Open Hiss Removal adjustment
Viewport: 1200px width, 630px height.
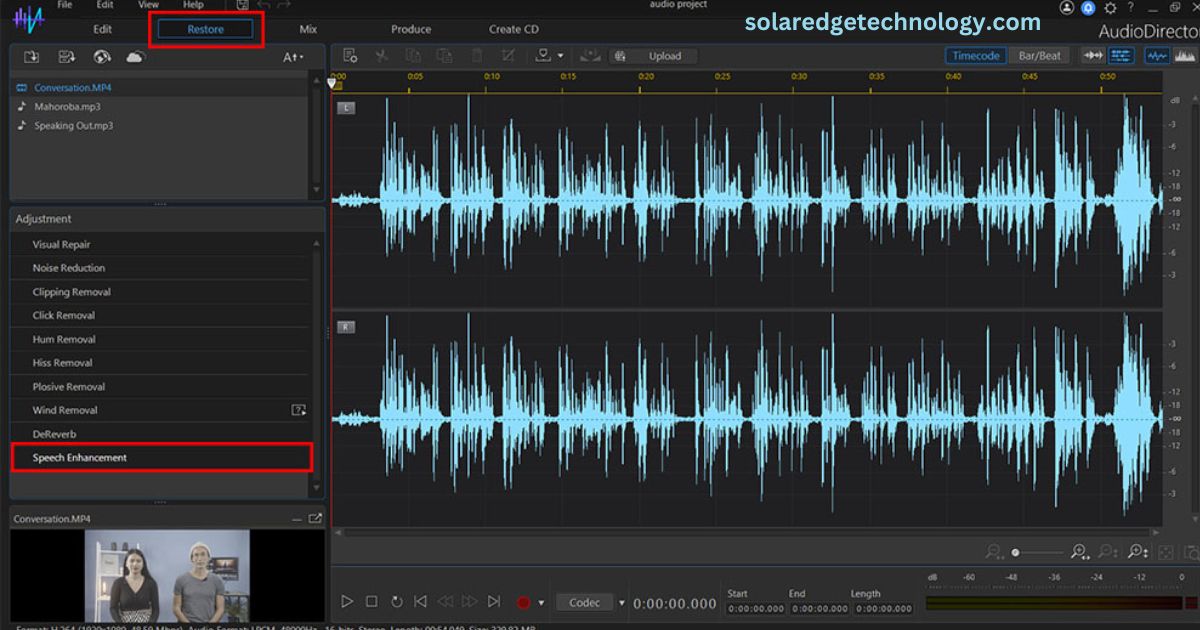click(x=162, y=363)
